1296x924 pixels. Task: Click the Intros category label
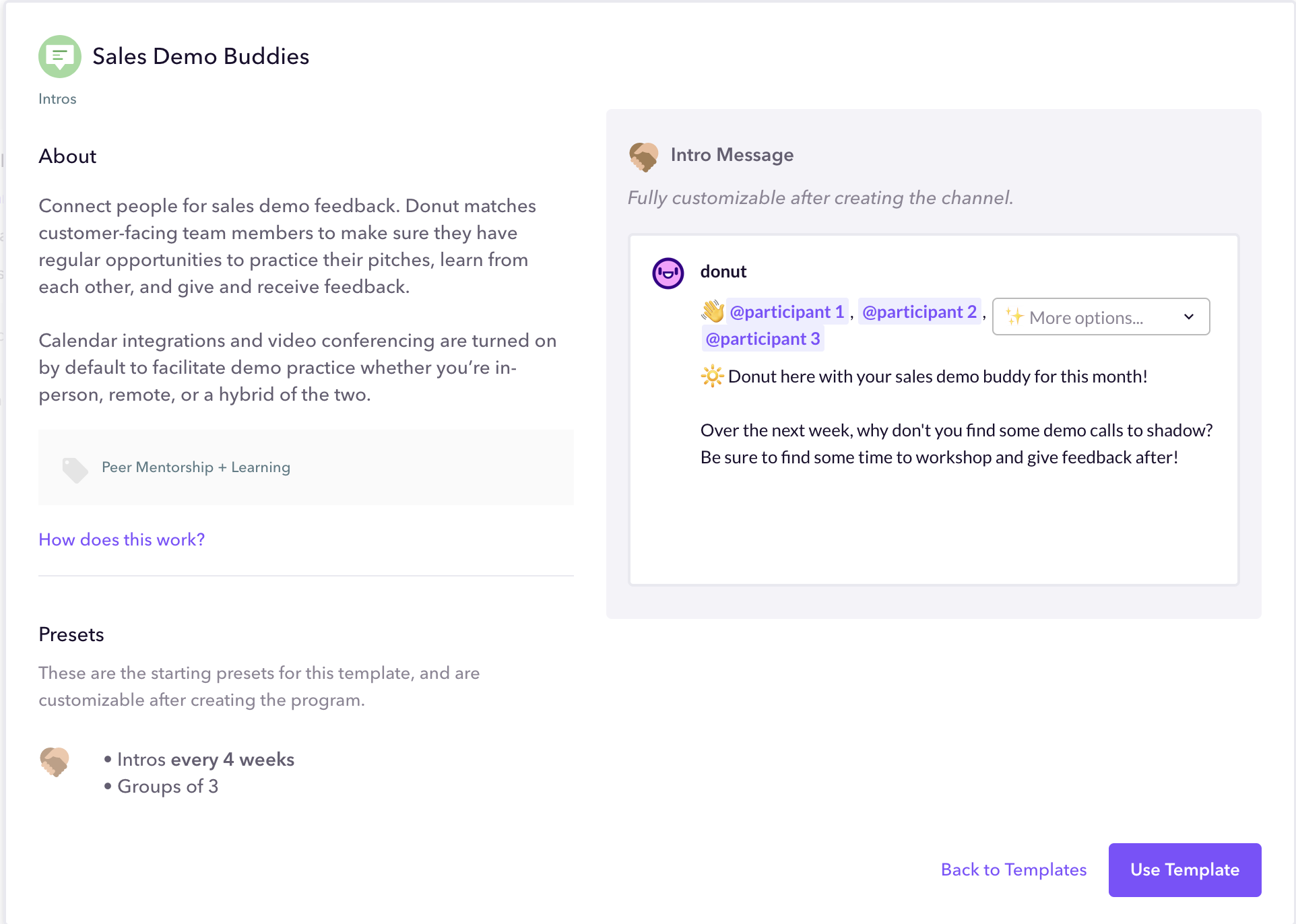(x=57, y=99)
